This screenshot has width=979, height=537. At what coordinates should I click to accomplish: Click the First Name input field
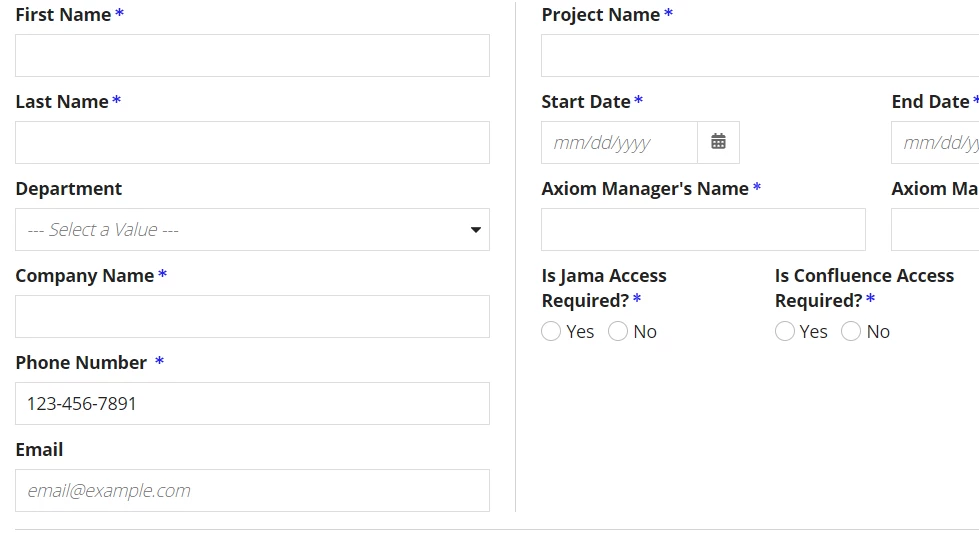[x=252, y=56]
